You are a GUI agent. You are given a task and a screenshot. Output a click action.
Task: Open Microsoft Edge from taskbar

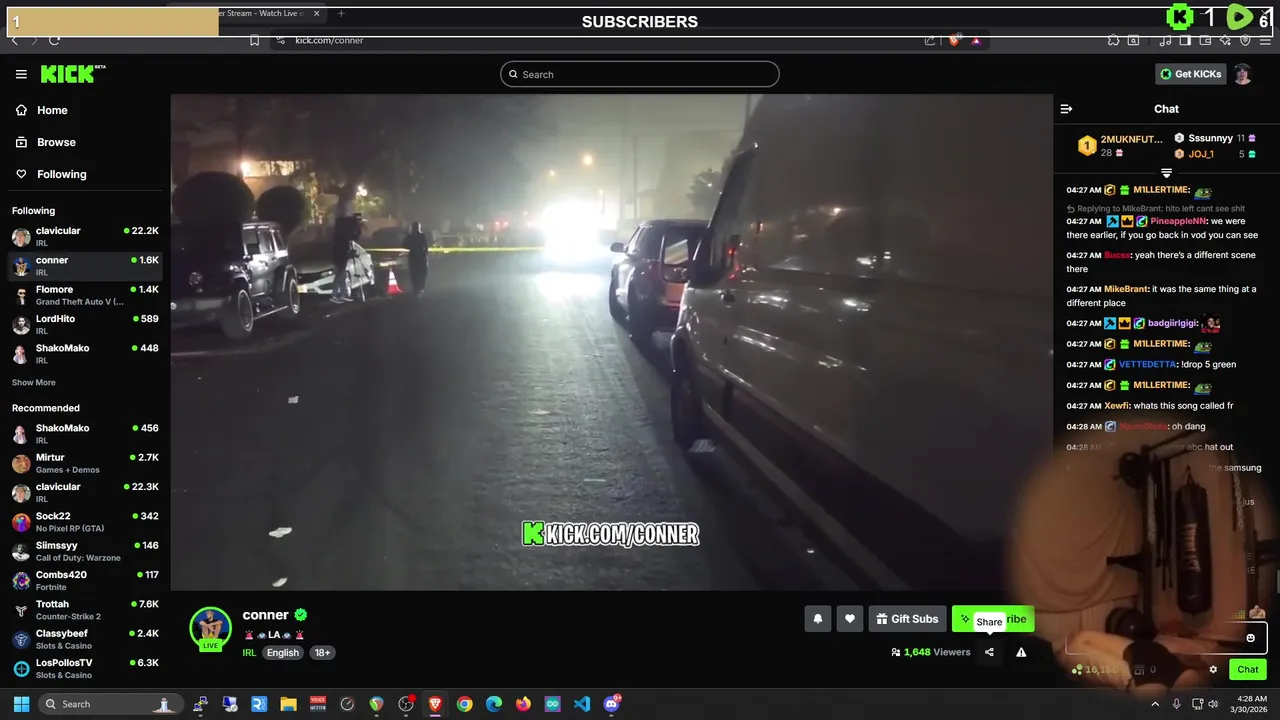tap(494, 704)
